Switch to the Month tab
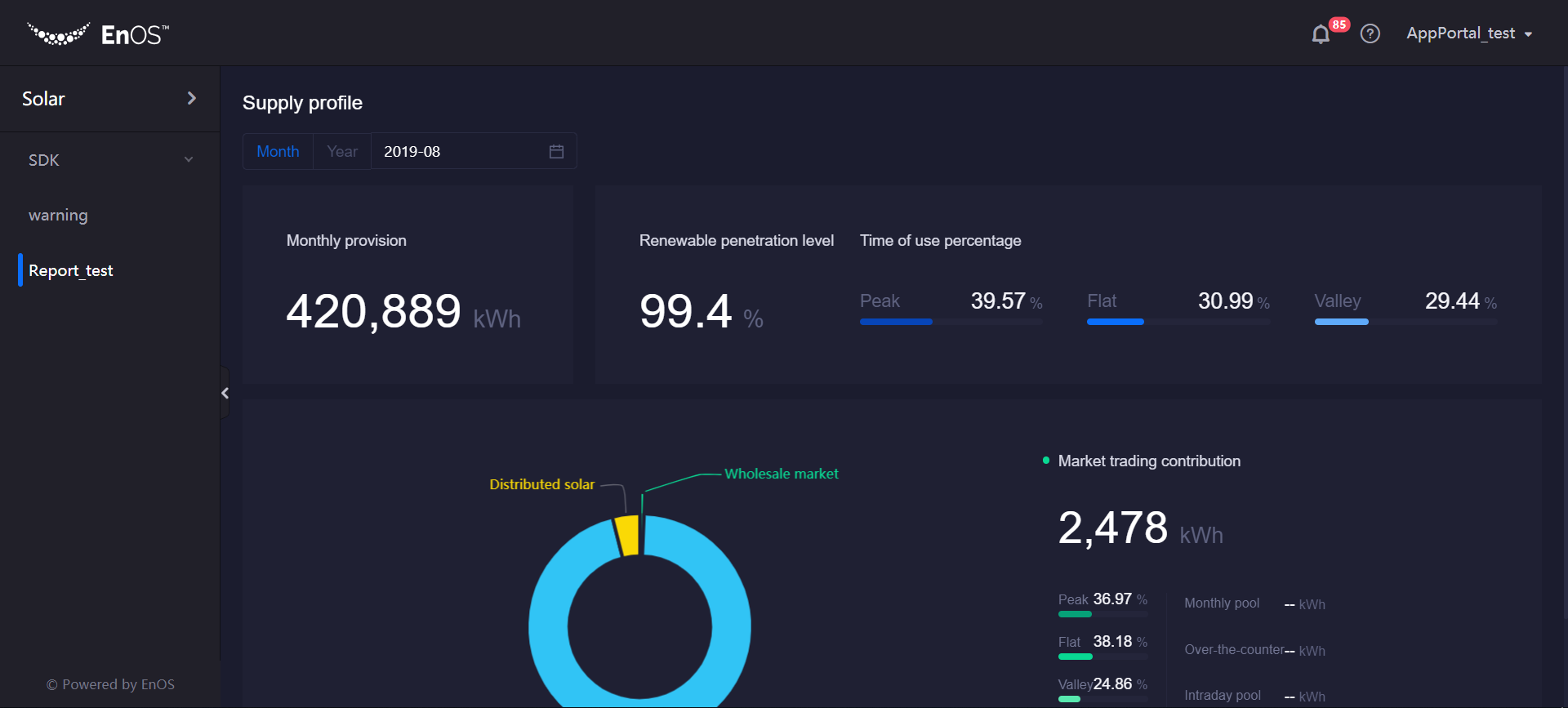 coord(278,151)
